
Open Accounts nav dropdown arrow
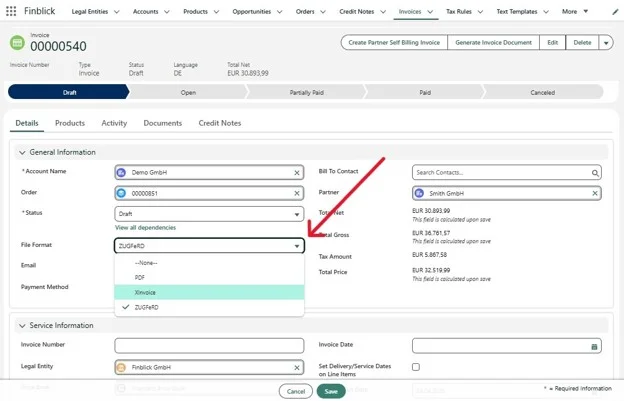coord(167,12)
